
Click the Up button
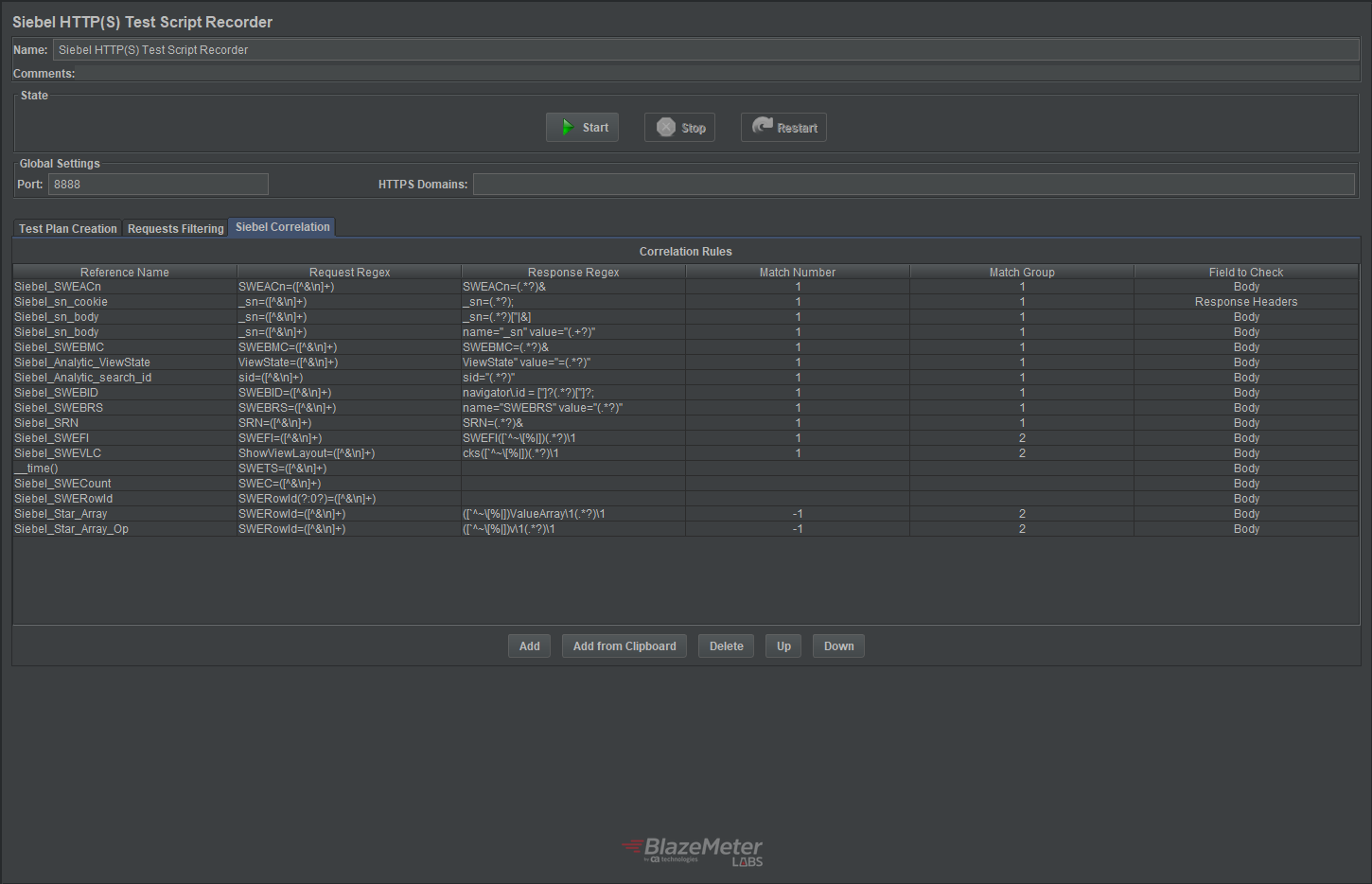(x=783, y=646)
